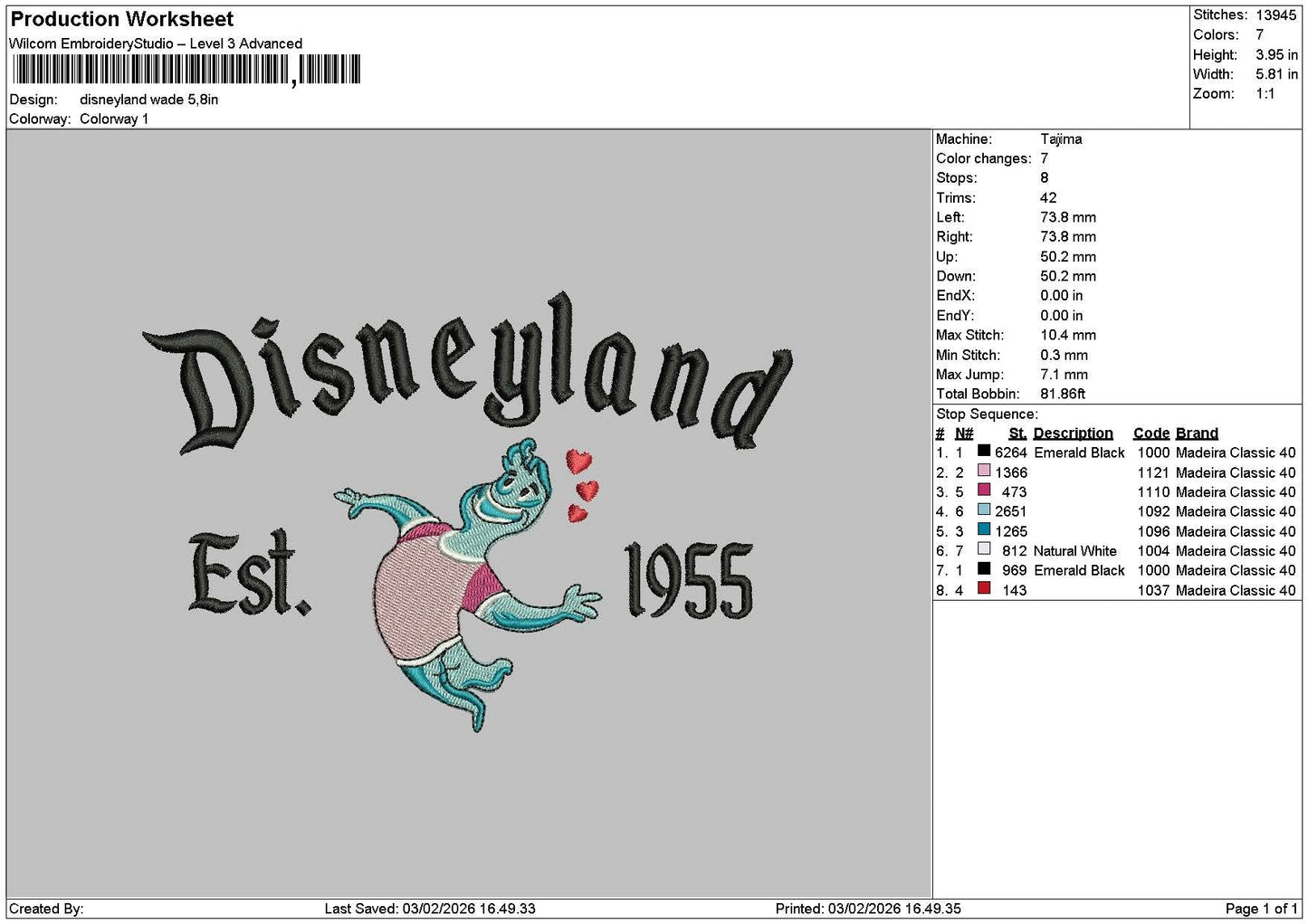
Task: Click the 'Stop Sequence:' heading
Action: click(x=987, y=414)
